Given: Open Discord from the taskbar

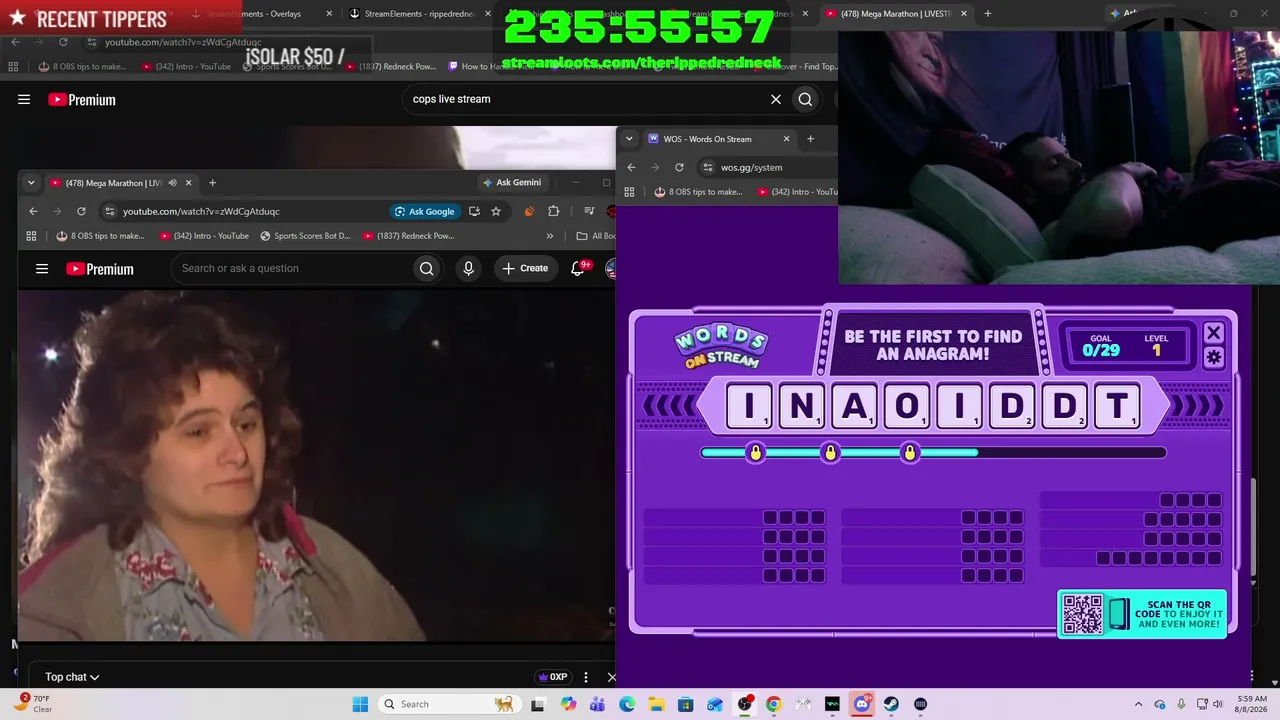Looking at the screenshot, I should (862, 704).
